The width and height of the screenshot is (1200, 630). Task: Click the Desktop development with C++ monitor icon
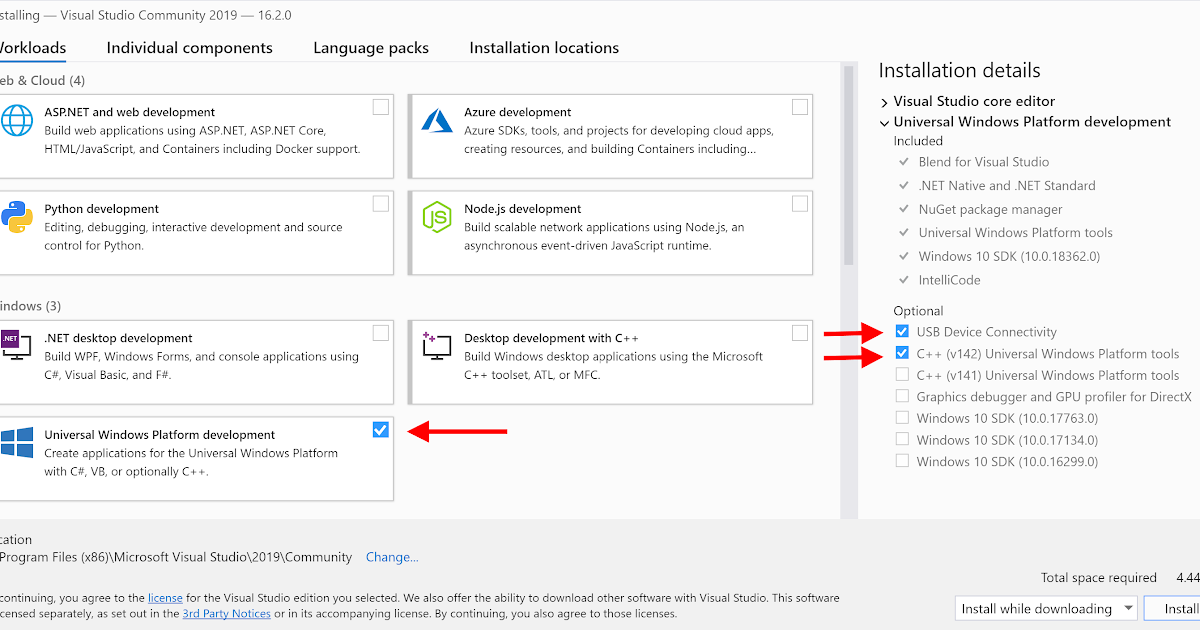437,346
